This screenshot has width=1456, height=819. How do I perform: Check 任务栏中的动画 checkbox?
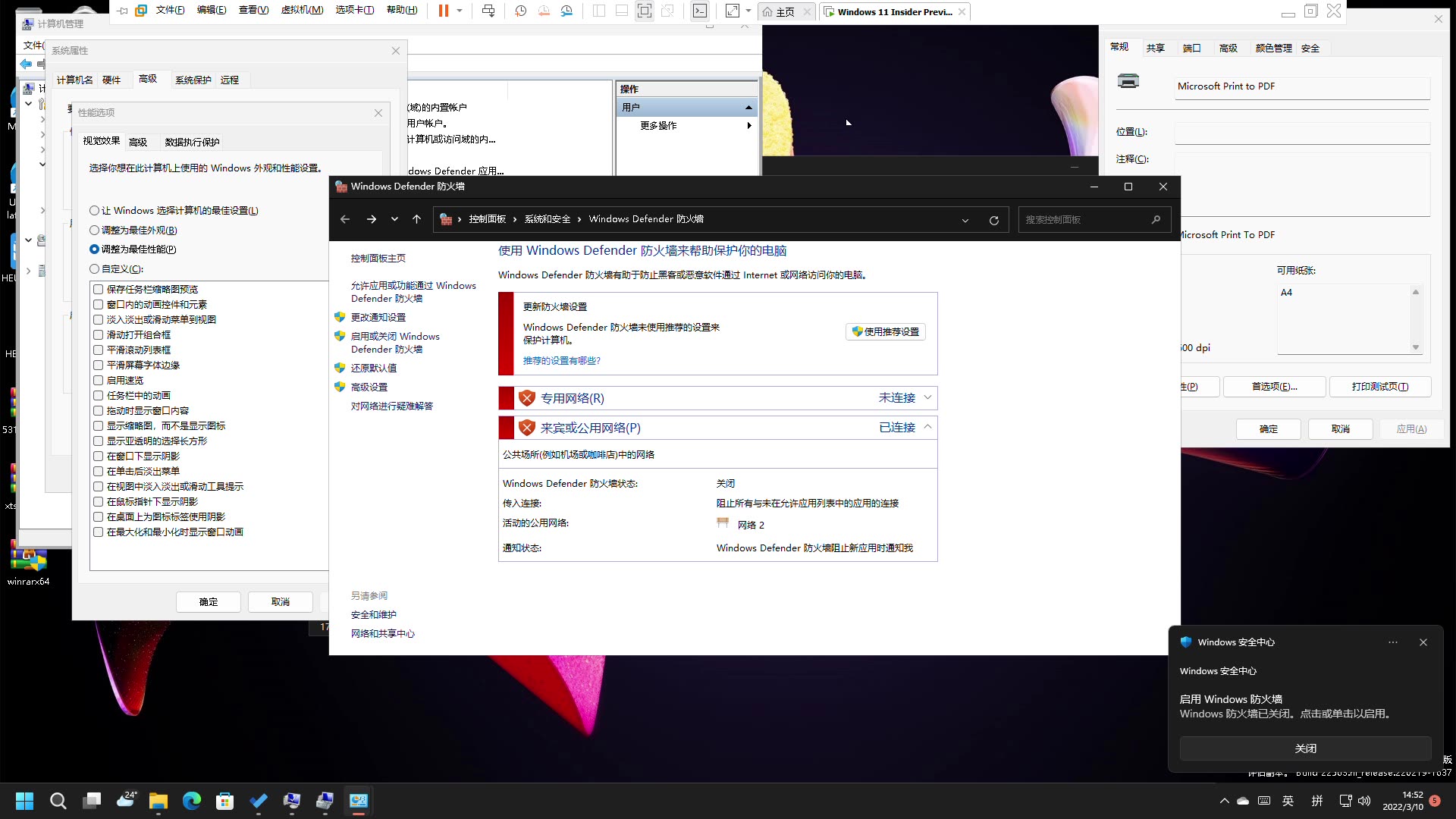(98, 396)
